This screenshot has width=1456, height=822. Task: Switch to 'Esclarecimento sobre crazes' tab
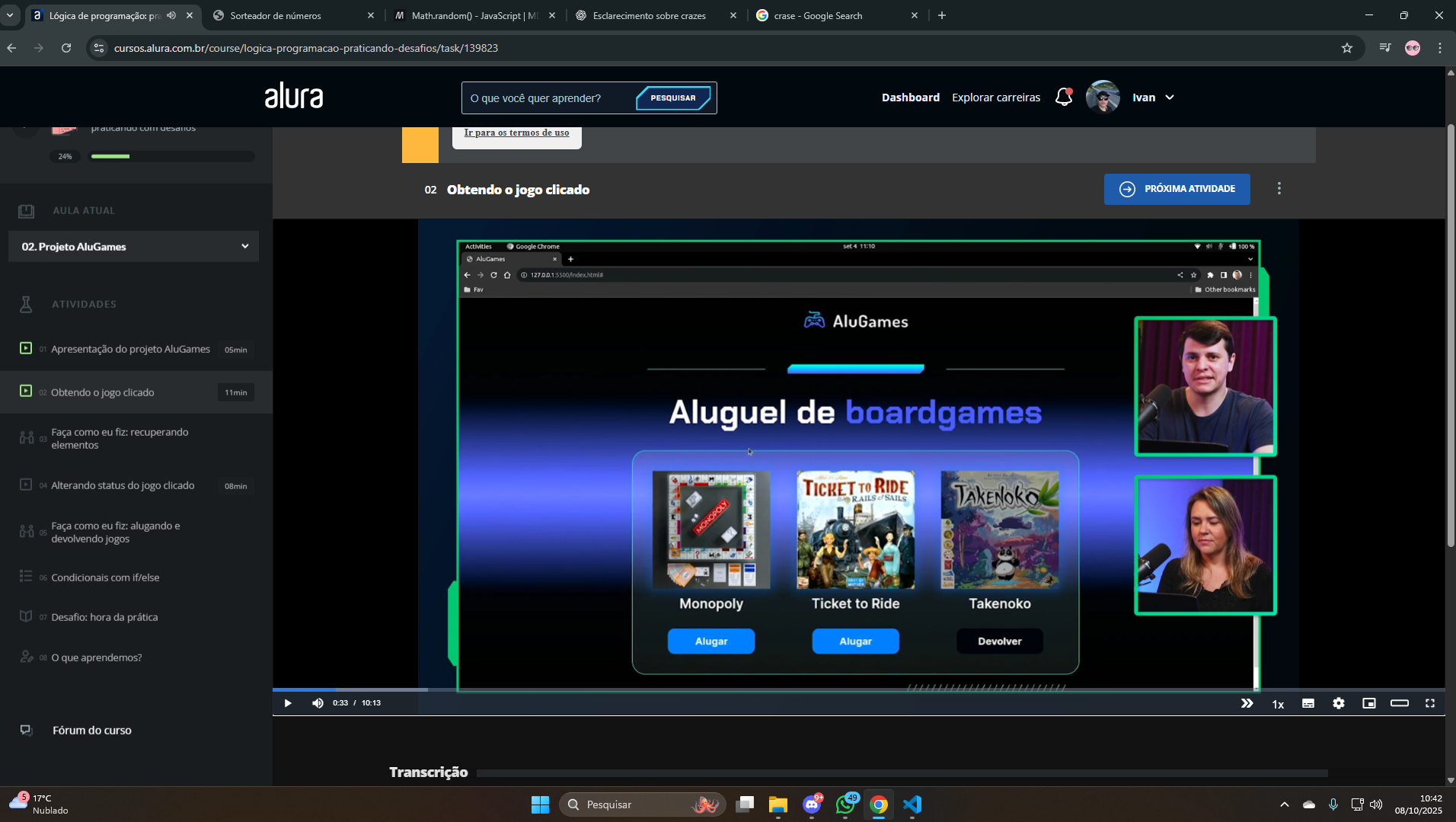click(656, 15)
